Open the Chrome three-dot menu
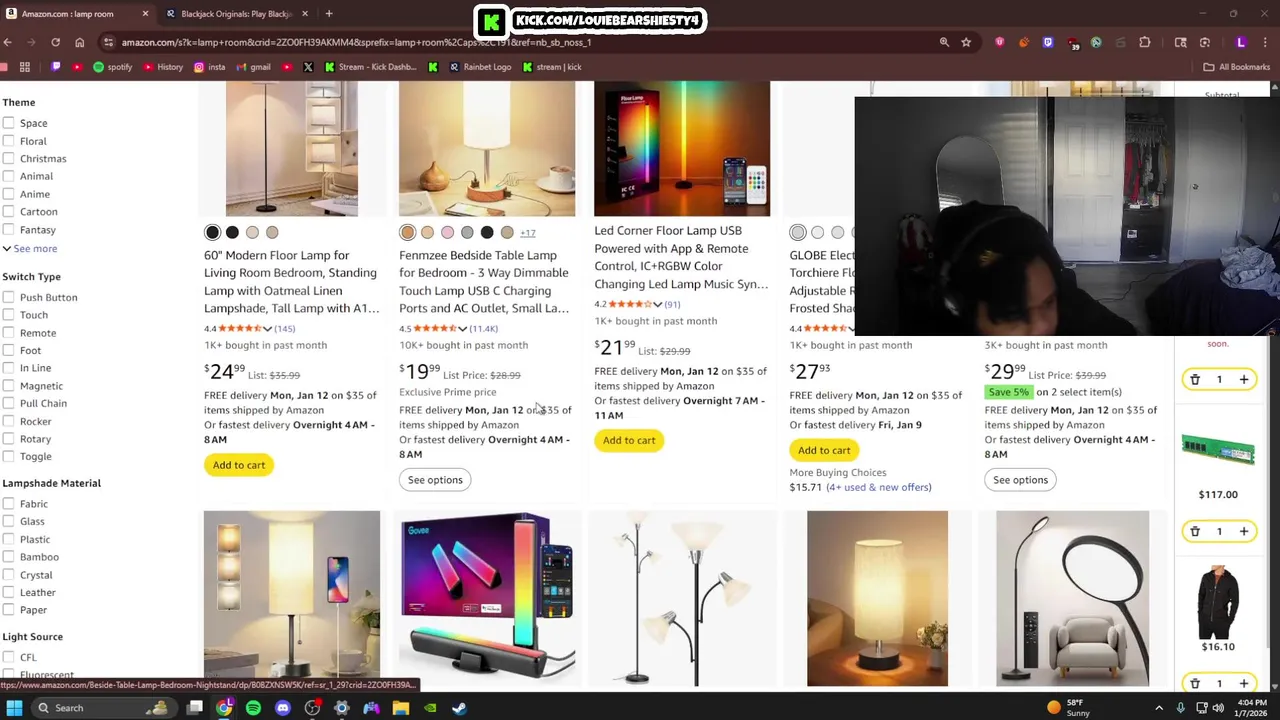Viewport: 1280px width, 720px height. [x=1267, y=42]
